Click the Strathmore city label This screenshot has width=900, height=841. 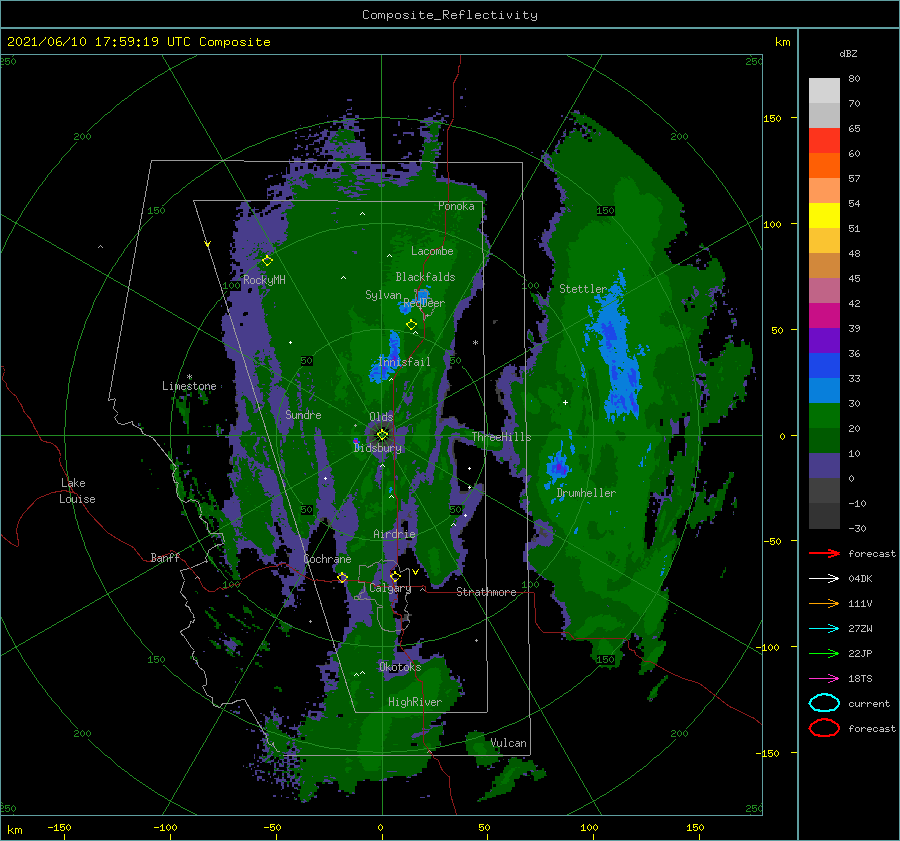[x=486, y=592]
